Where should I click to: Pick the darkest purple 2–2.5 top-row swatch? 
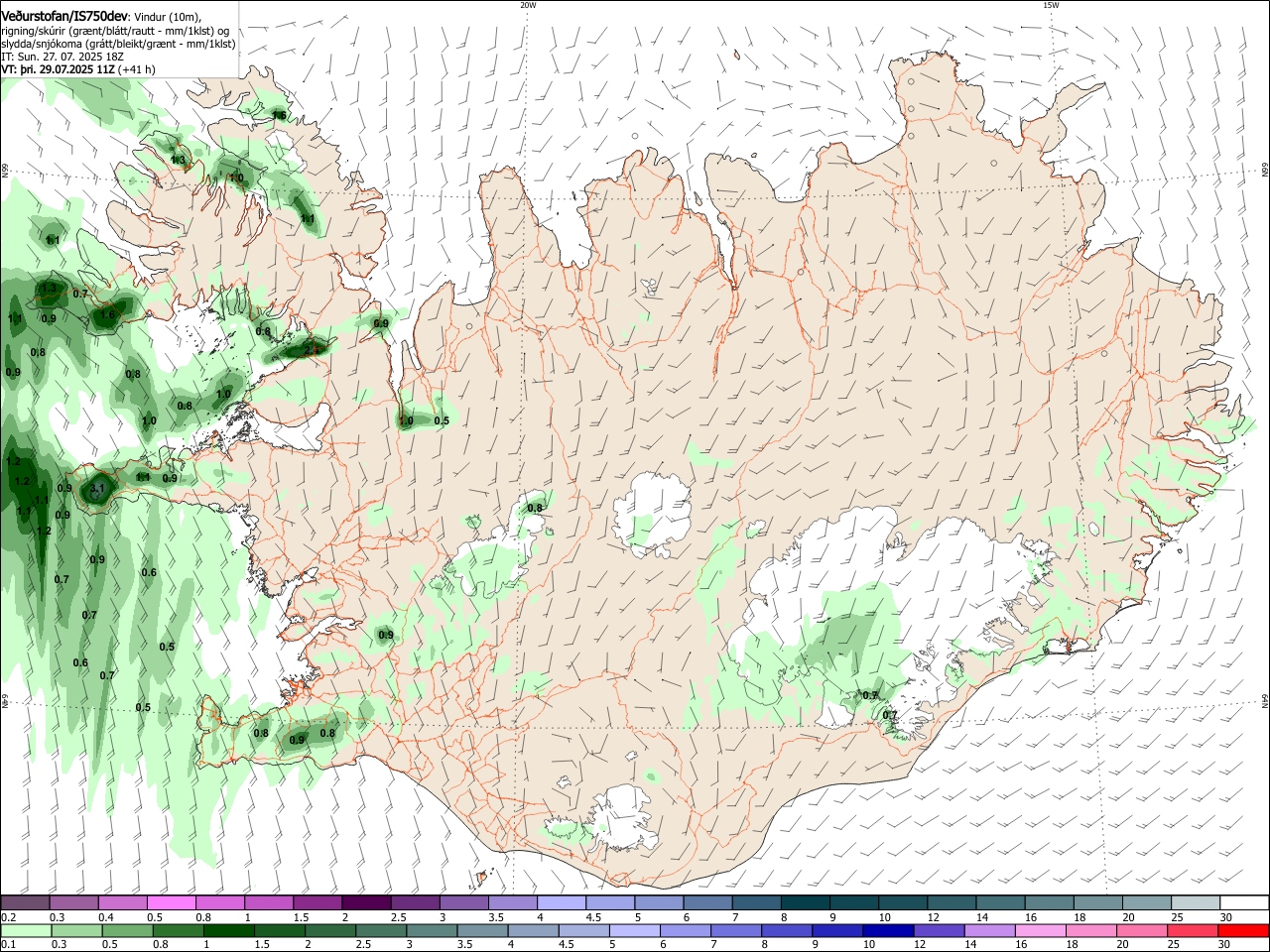366,903
